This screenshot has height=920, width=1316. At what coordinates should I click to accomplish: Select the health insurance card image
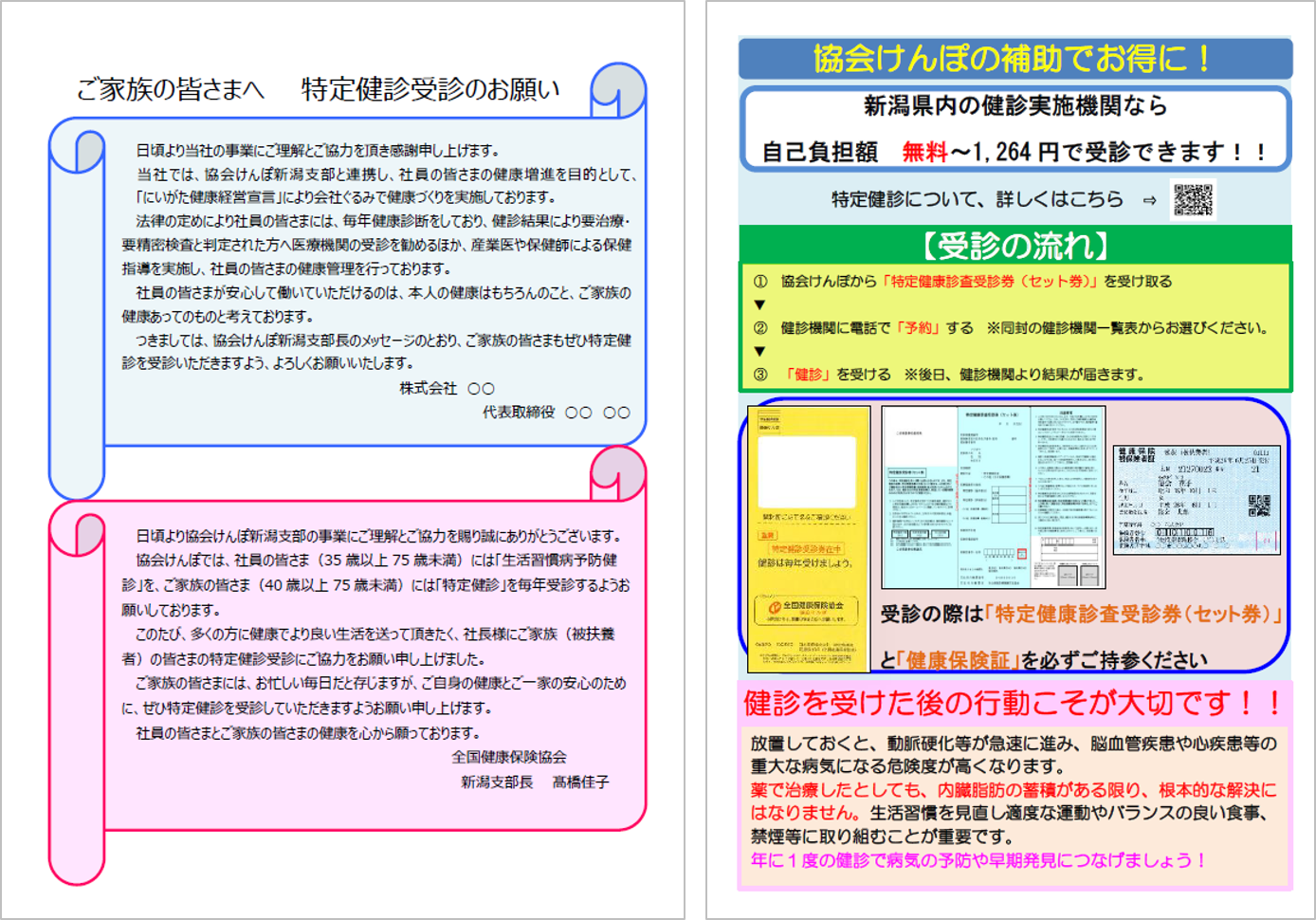[1197, 500]
